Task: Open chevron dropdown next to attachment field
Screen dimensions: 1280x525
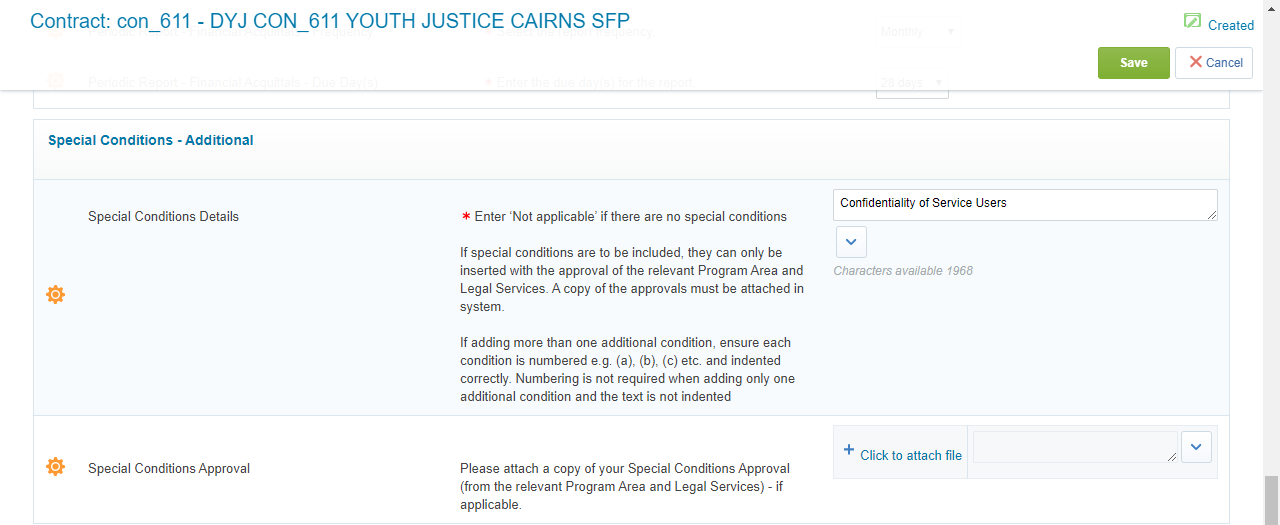Action: coord(1197,447)
